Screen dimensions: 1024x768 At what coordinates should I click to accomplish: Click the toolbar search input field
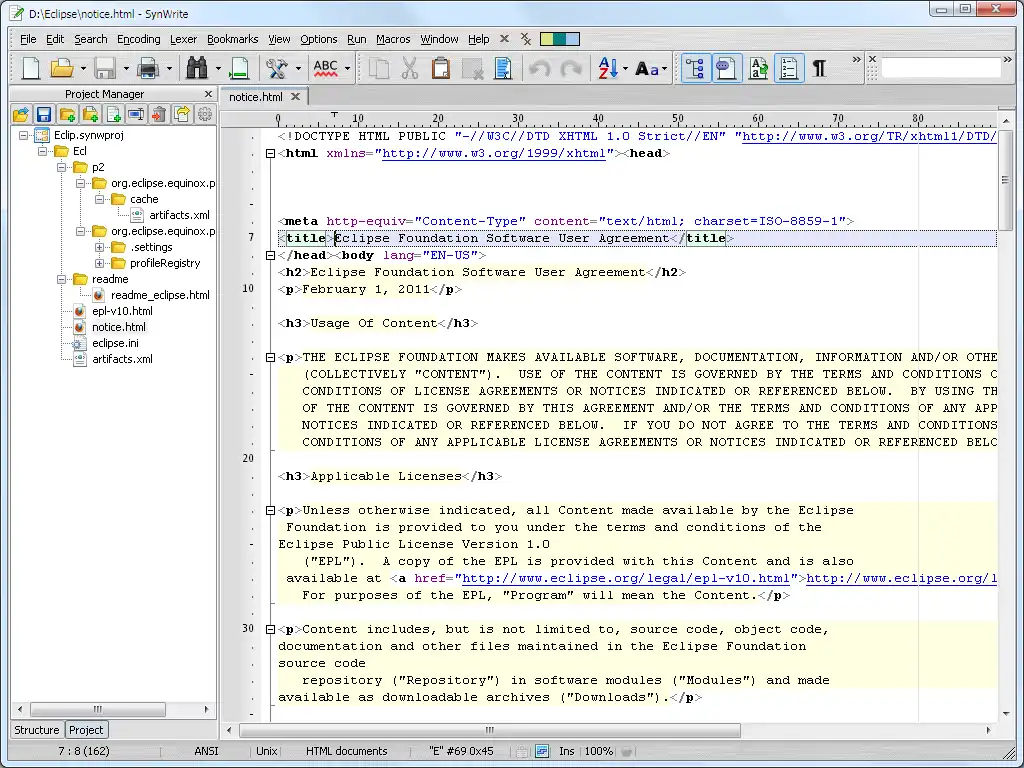pyautogui.click(x=940, y=68)
